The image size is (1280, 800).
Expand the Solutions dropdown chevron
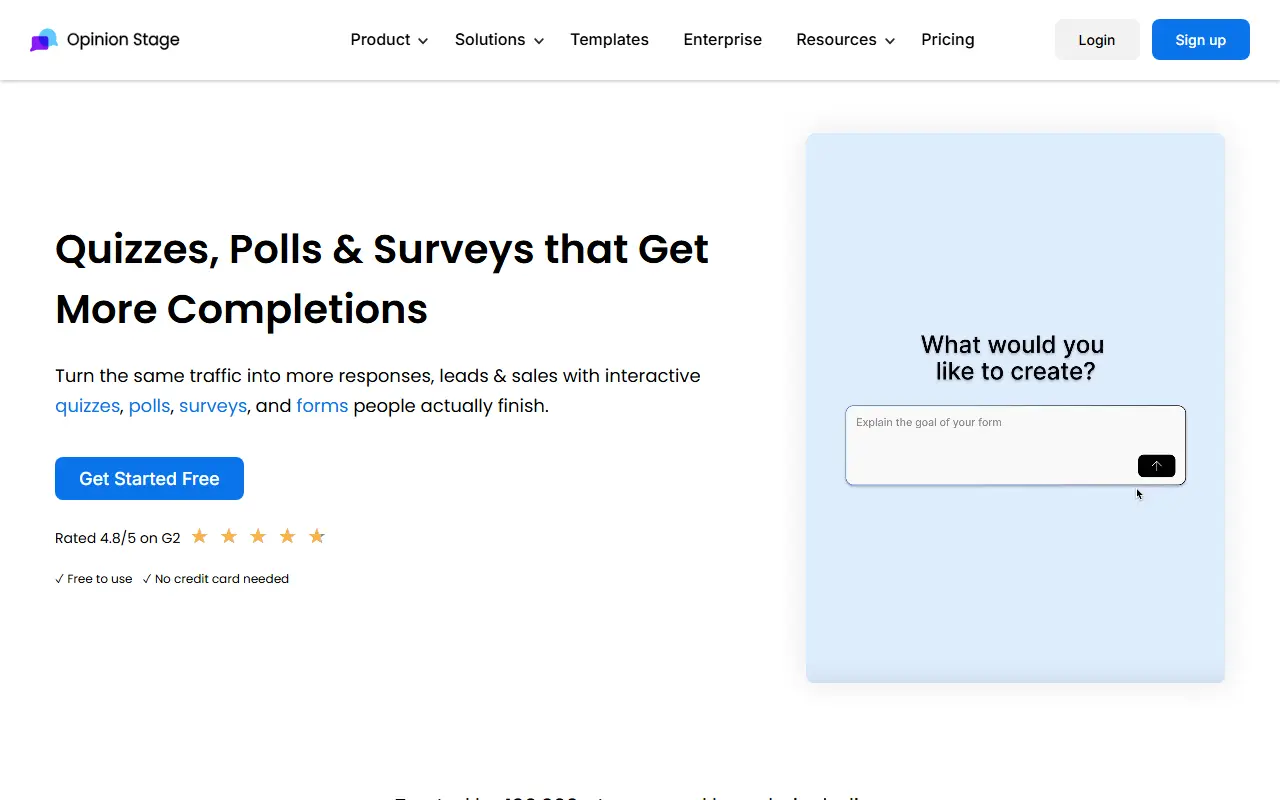[539, 41]
